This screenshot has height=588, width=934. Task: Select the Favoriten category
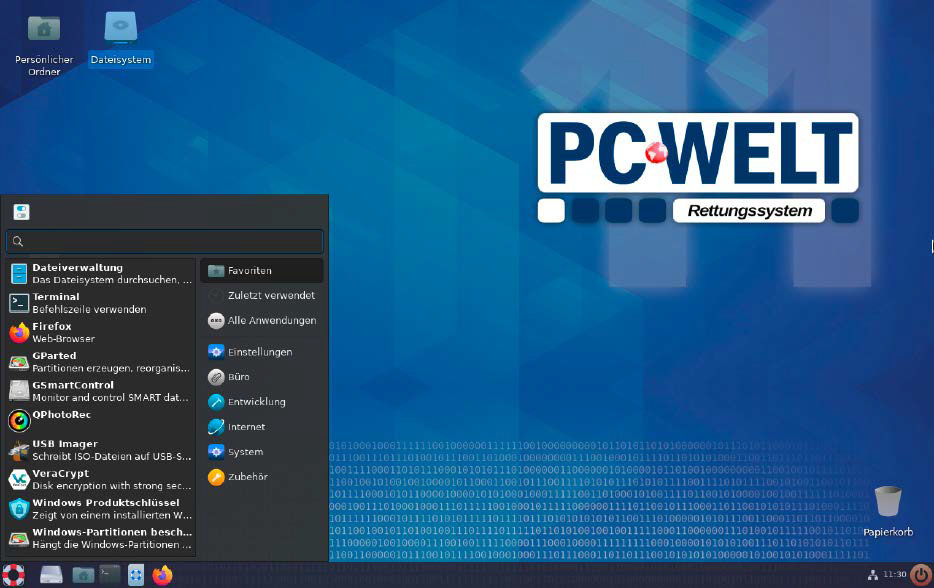(262, 270)
